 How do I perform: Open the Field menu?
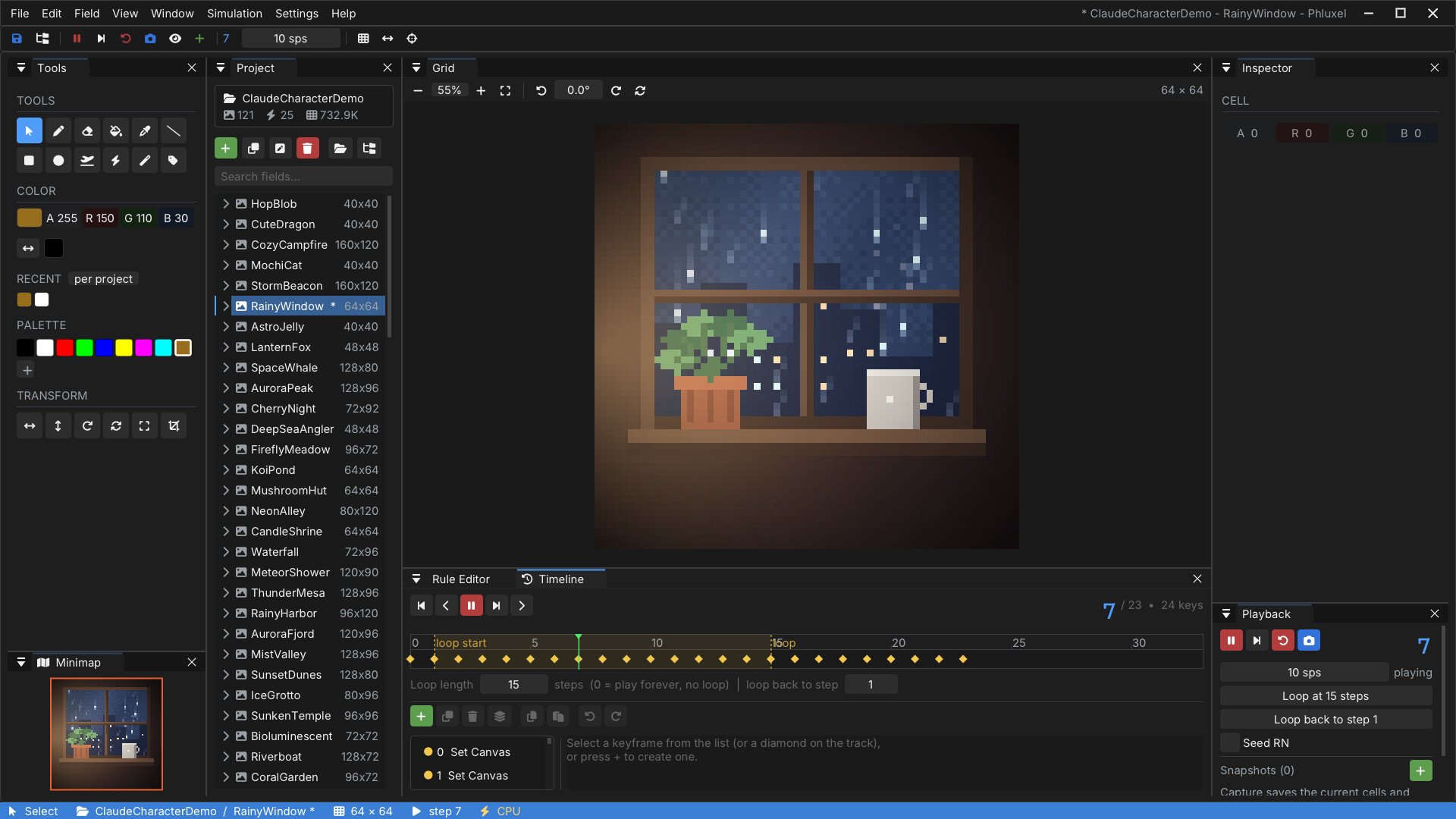pos(86,14)
